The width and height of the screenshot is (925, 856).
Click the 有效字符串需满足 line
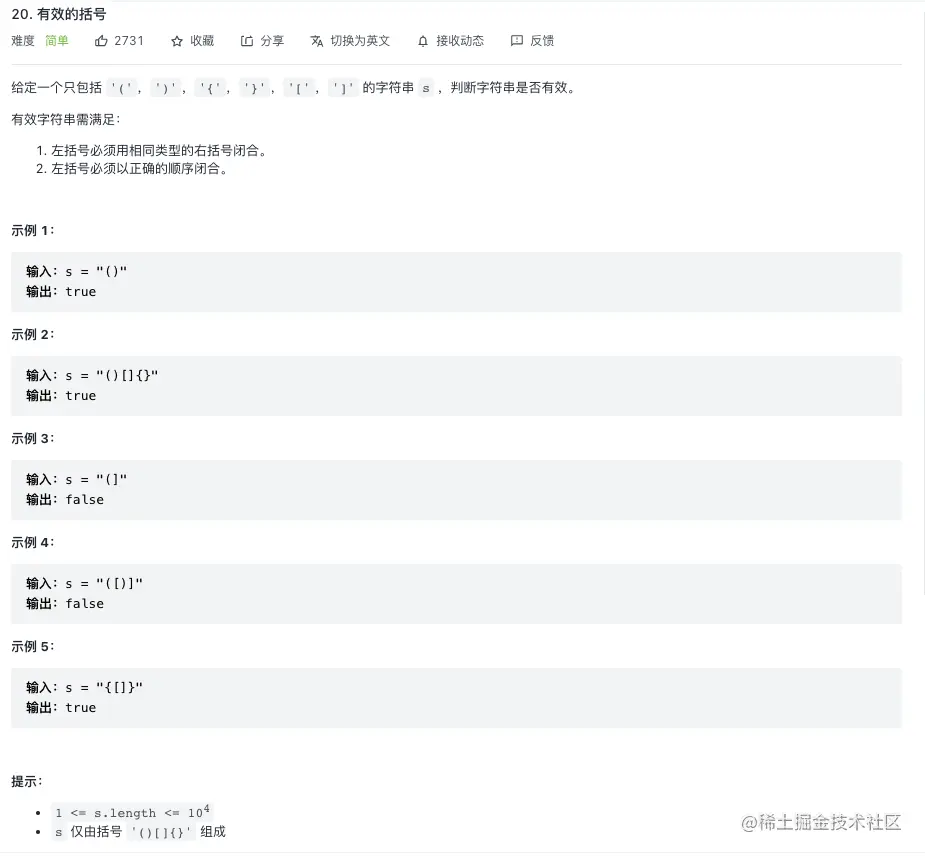pos(65,119)
